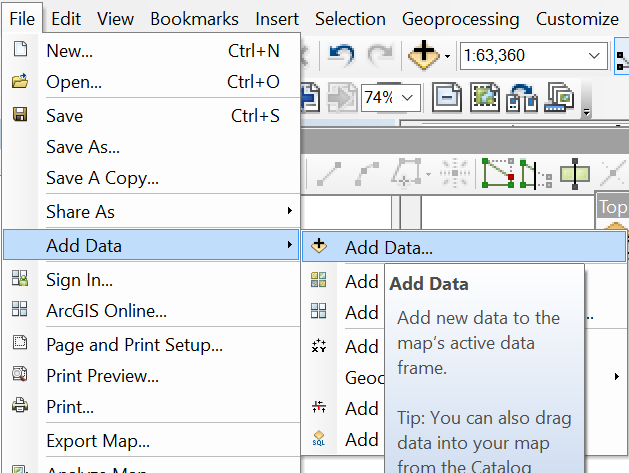Click the data driven pages toolbar icon
The width and height of the screenshot is (629, 473).
coord(559,97)
